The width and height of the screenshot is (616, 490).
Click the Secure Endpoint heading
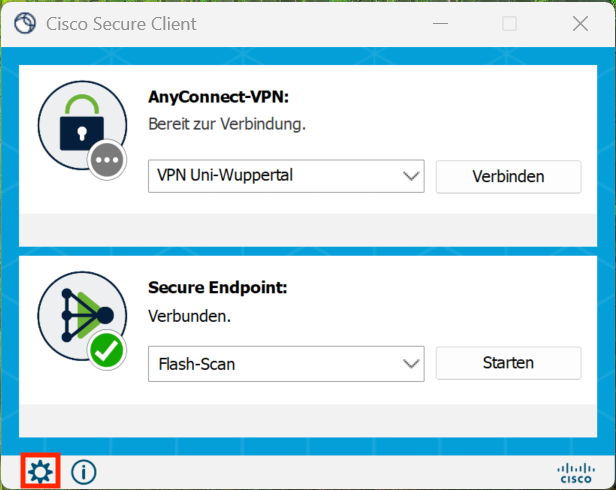click(x=217, y=287)
